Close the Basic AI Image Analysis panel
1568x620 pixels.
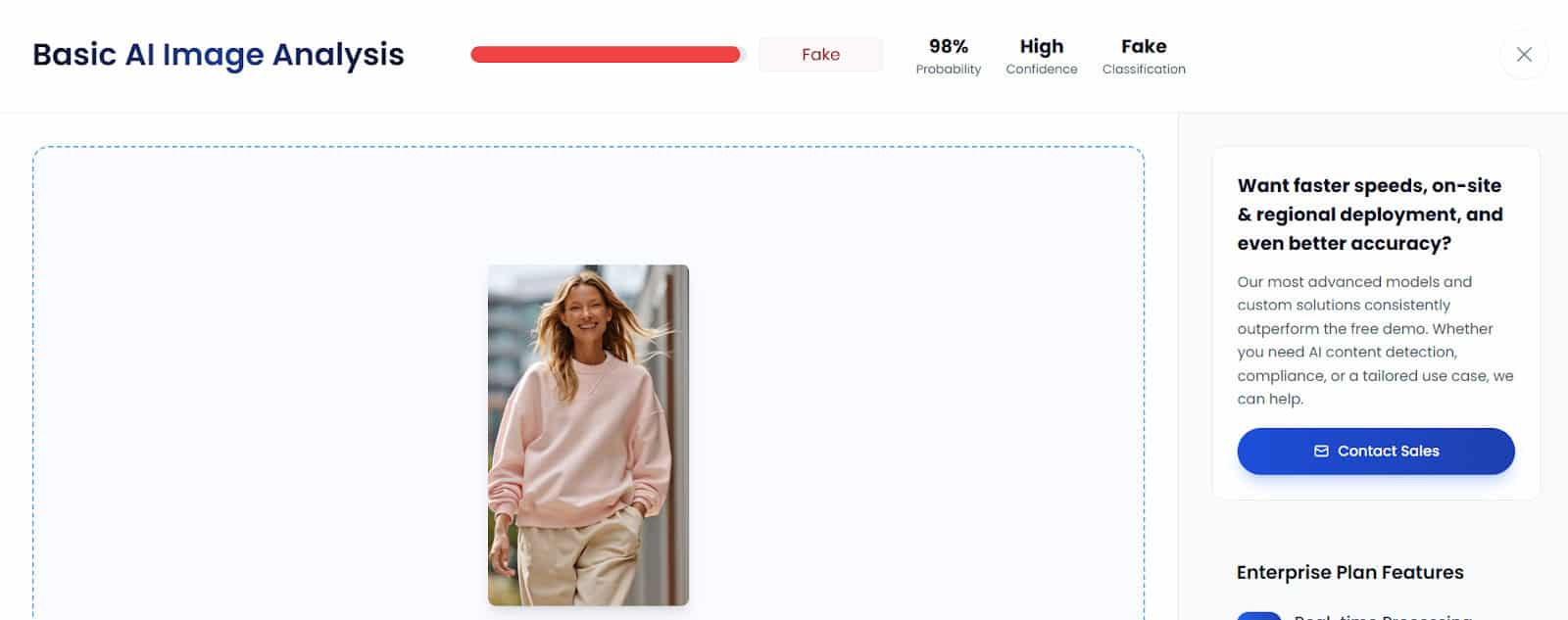point(1524,55)
